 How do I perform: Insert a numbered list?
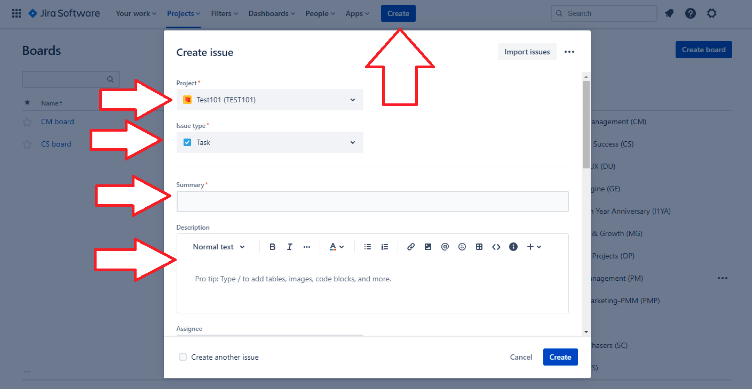385,247
